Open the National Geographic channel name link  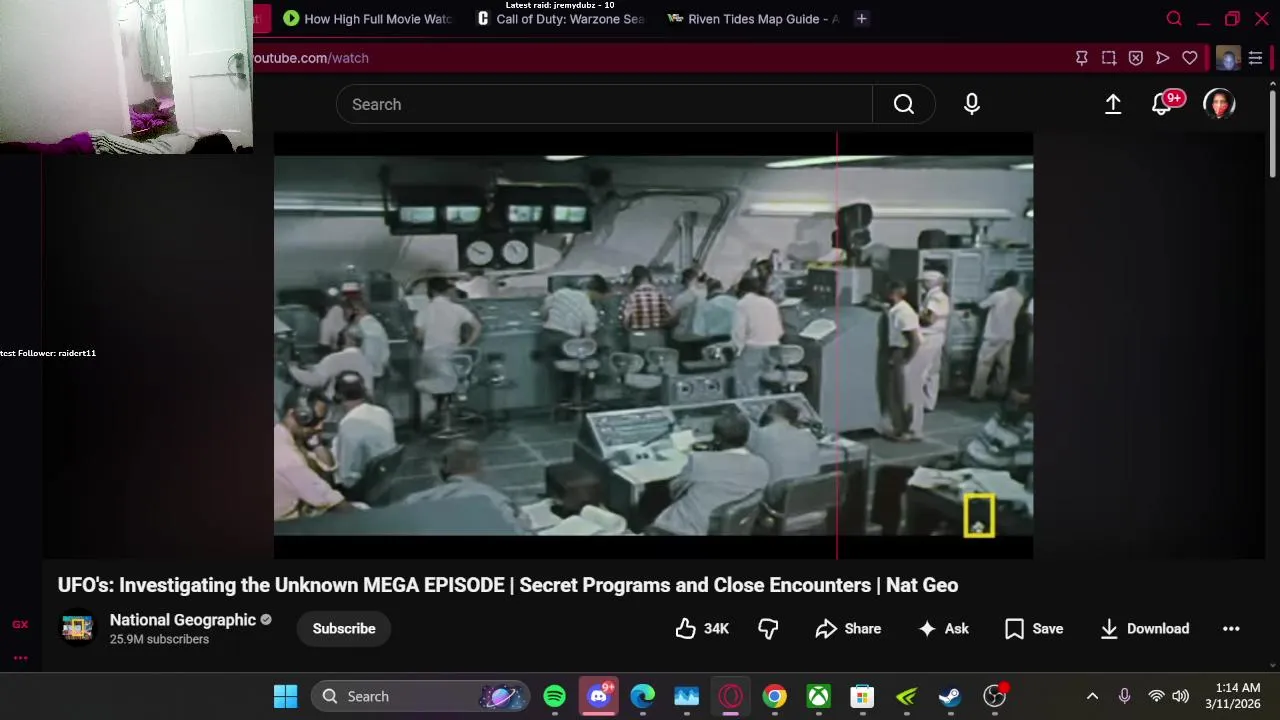coord(183,620)
